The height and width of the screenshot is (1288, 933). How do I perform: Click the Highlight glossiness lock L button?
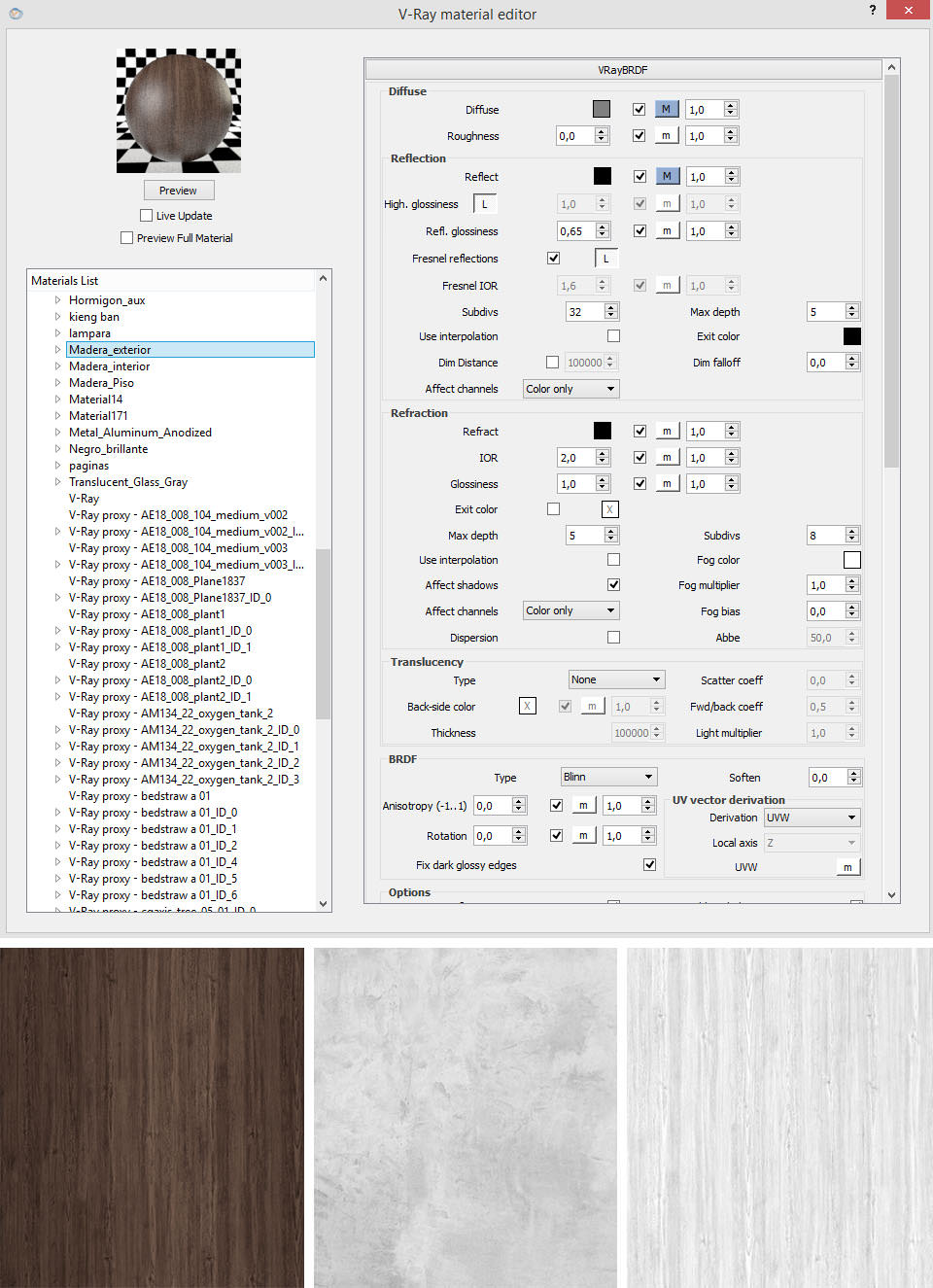tap(484, 203)
